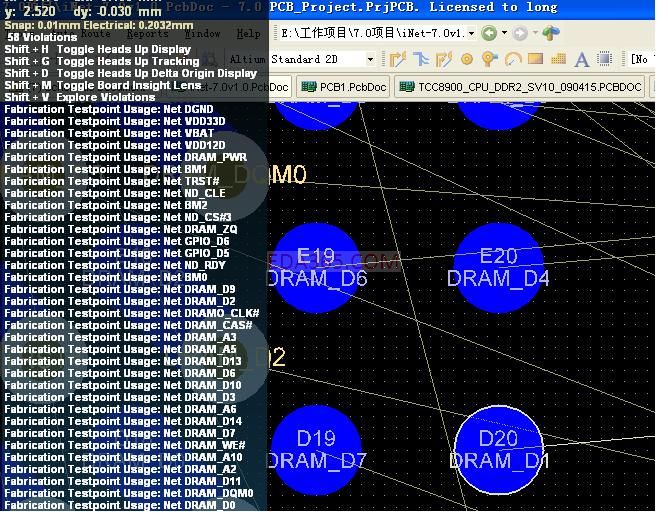This screenshot has height=523, width=668.
Task: Pick the Place Arc tool
Action: 513,59
